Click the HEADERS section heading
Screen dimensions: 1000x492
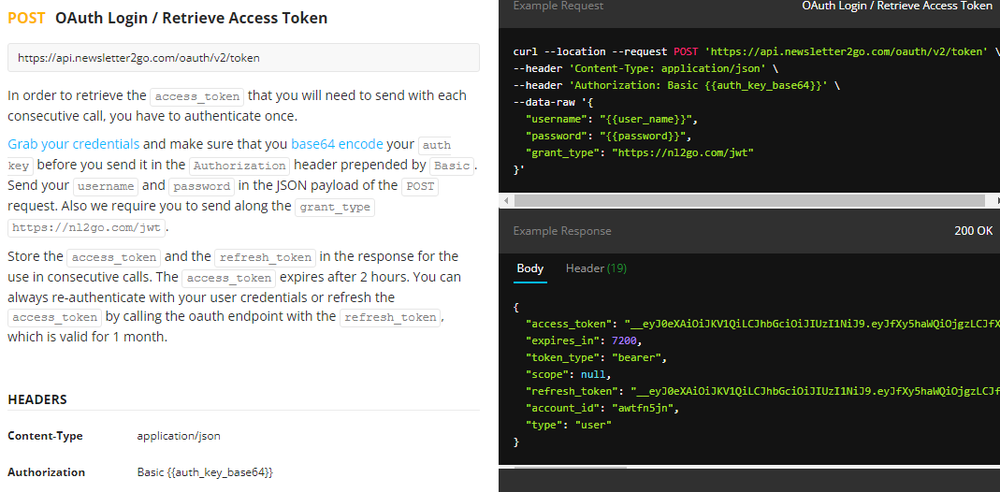(x=37, y=399)
